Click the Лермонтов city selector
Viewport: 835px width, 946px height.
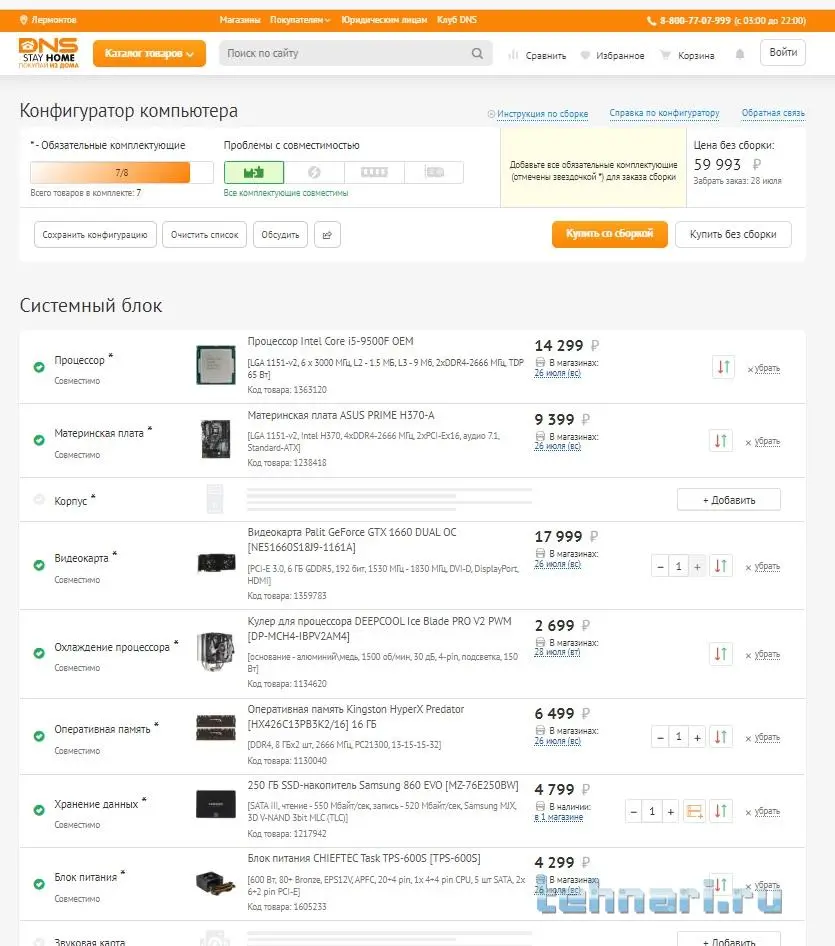pos(48,20)
